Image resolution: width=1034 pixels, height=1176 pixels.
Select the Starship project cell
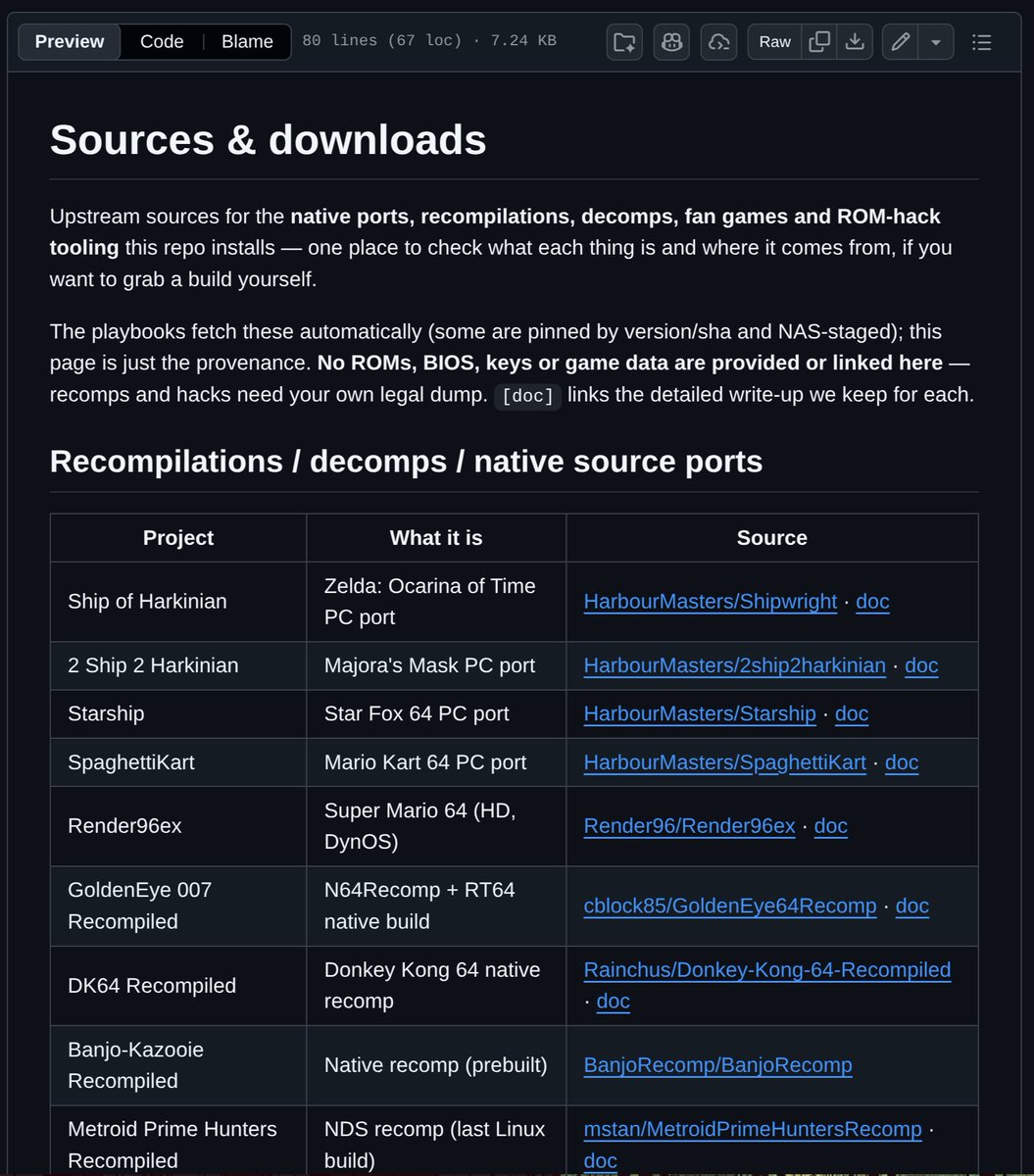tap(178, 713)
